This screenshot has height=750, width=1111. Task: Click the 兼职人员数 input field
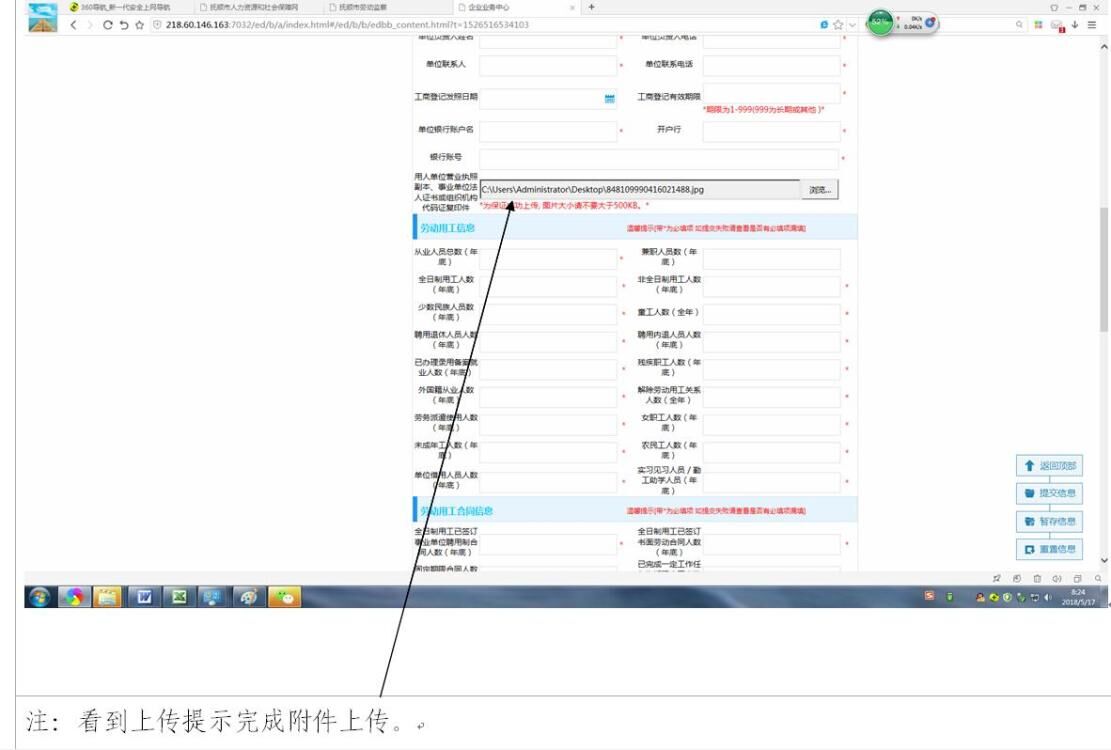[x=772, y=258]
